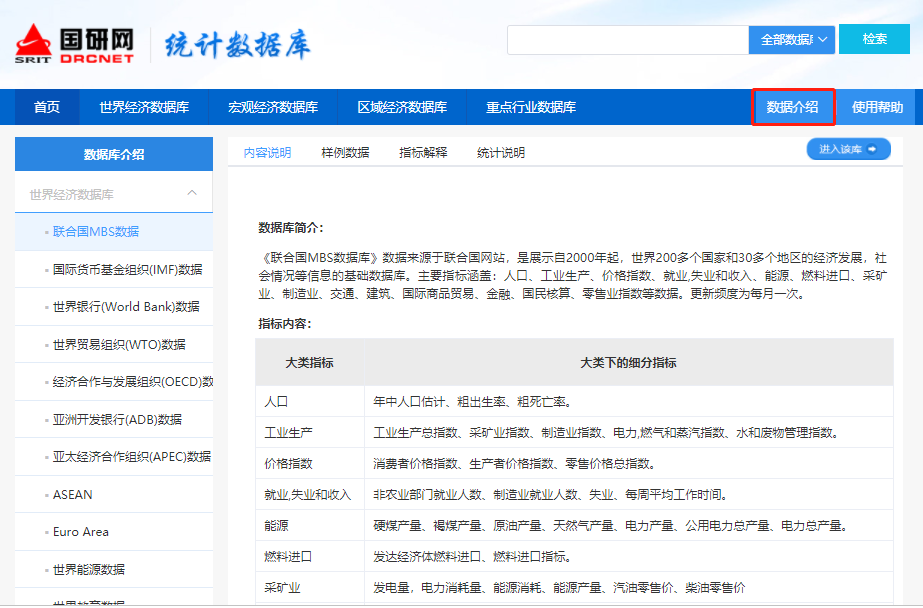923x608 pixels.
Task: Open the 数据介绍 page
Action: coord(793,107)
